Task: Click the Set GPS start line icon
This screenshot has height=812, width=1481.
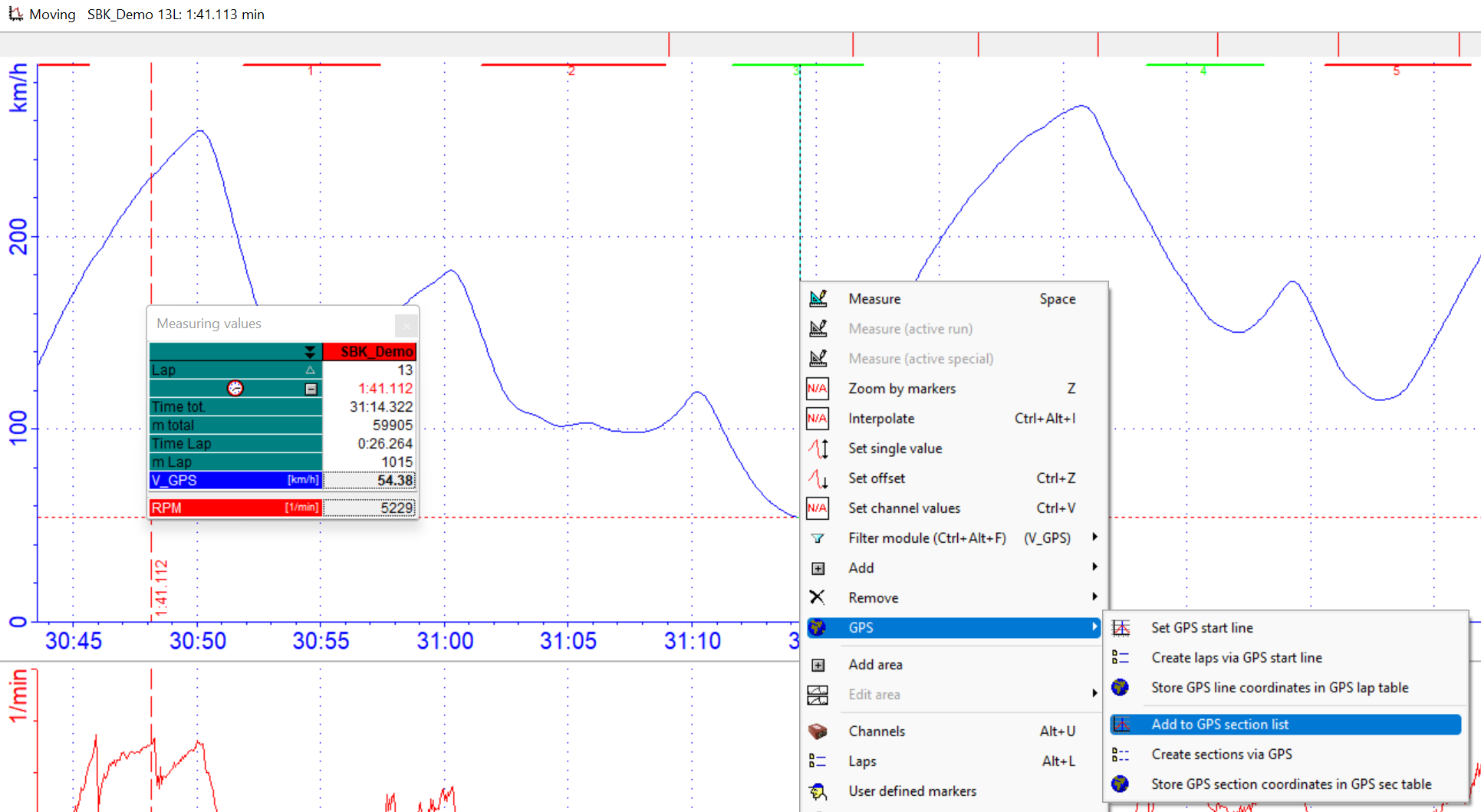Action: [x=1121, y=628]
